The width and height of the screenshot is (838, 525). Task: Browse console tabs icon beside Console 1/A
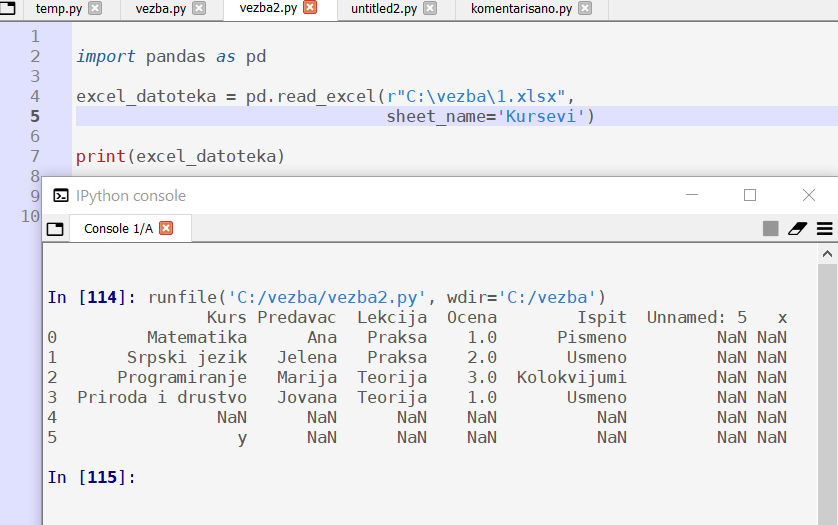[55, 229]
